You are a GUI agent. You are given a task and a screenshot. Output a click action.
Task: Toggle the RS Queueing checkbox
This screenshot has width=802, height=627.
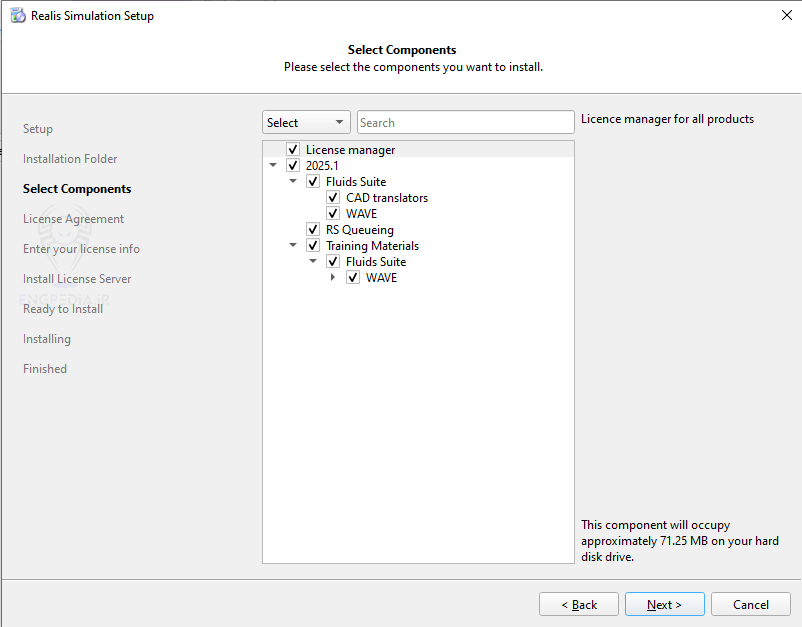click(x=313, y=230)
